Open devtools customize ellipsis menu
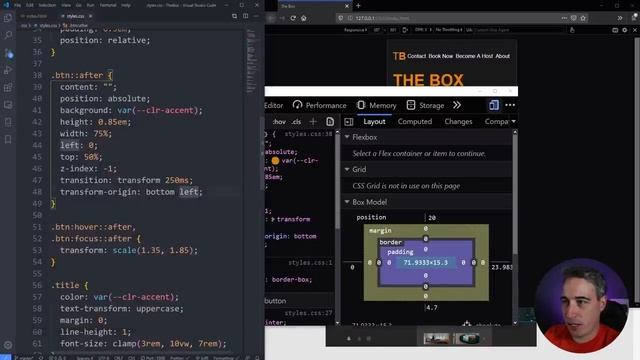Image resolution: width=640 pixels, height=360 pixels. [x=510, y=105]
